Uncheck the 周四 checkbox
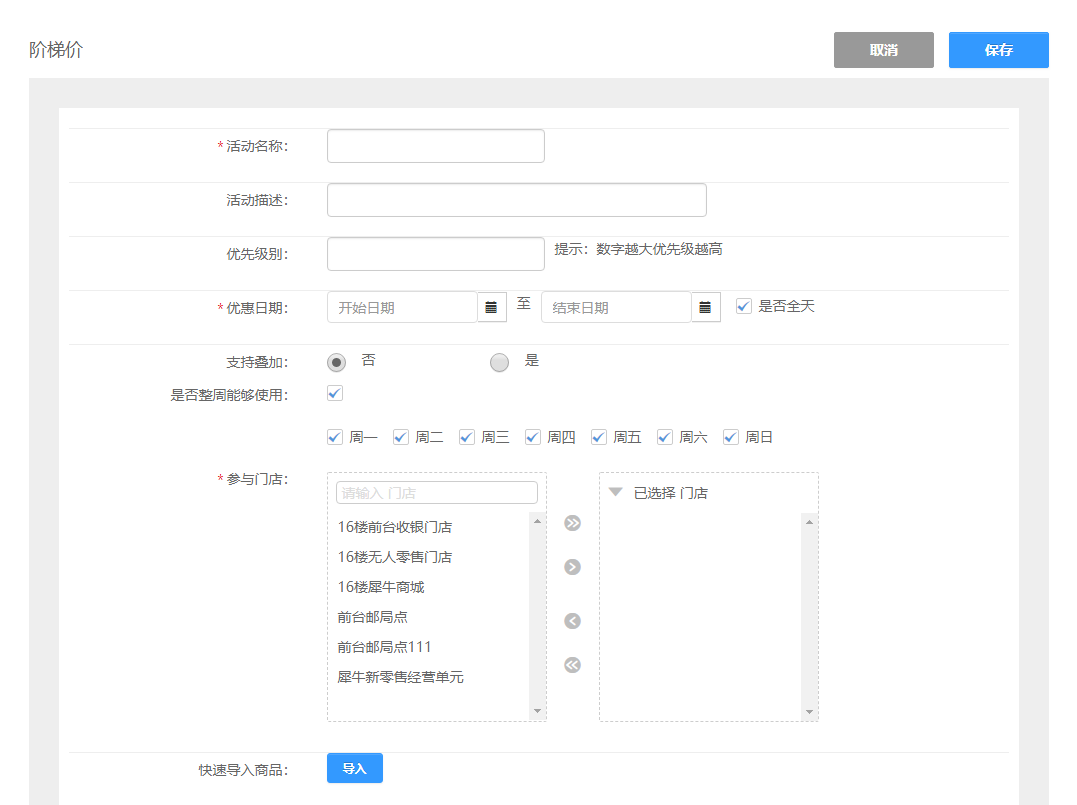 tap(532, 437)
